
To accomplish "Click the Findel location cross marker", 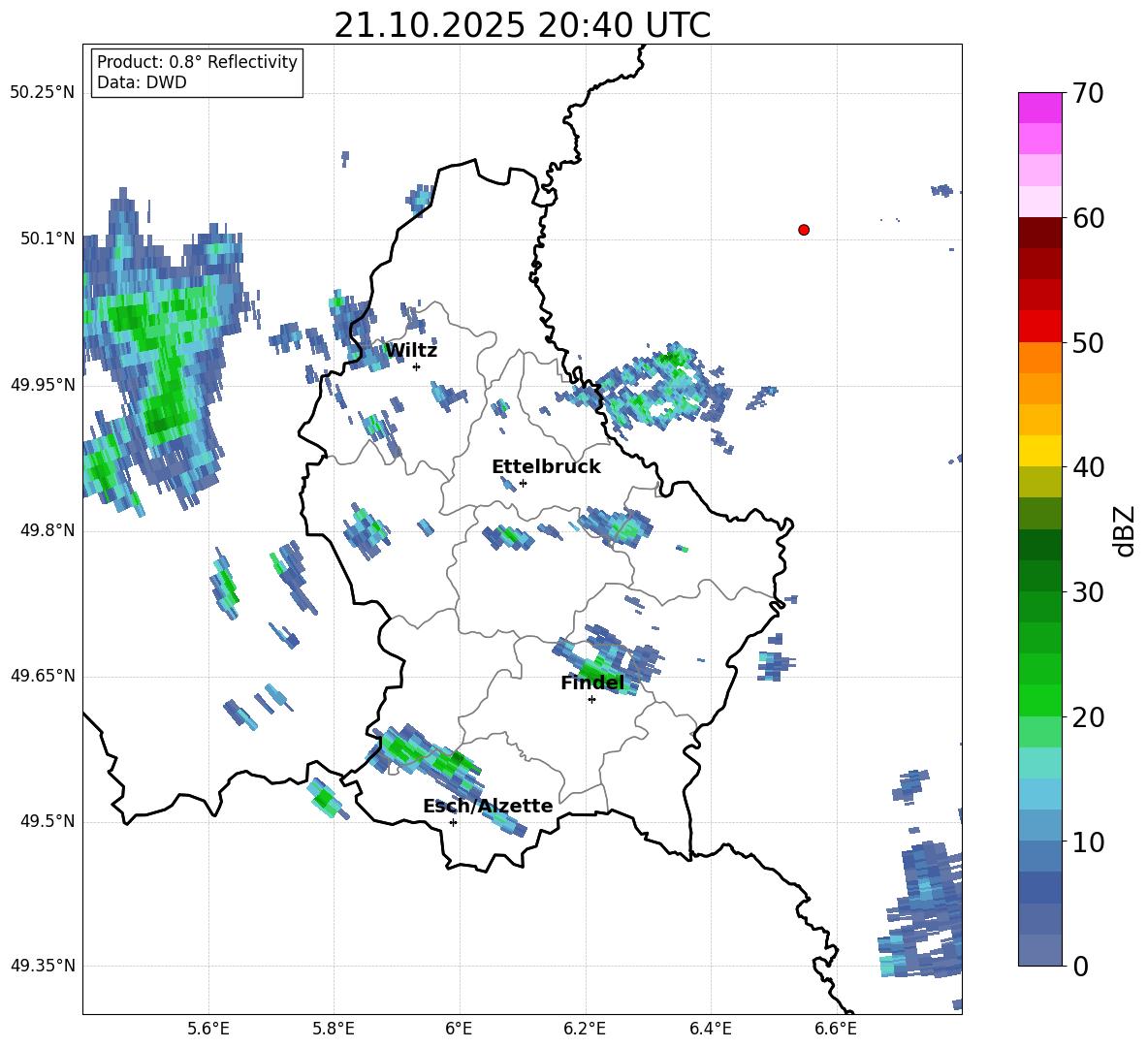I will [x=592, y=700].
